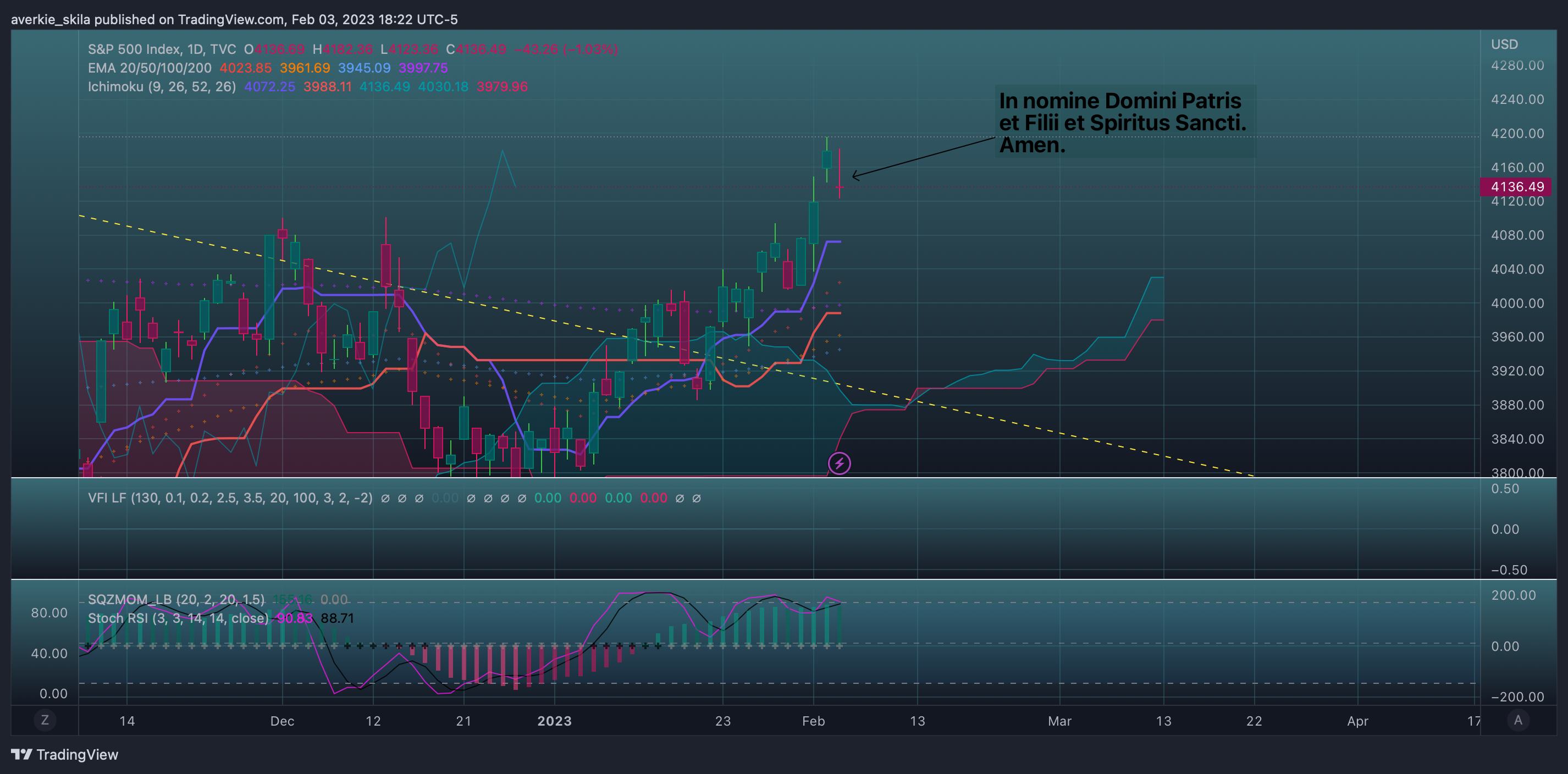
Task: Click the EMA 50 value 3961.69
Action: pyautogui.click(x=305, y=68)
